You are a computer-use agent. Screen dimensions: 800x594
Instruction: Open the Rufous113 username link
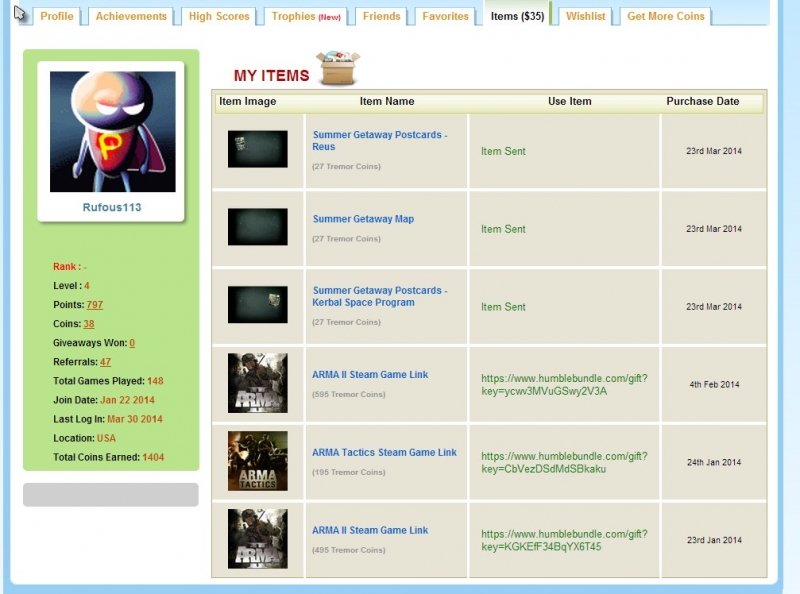[112, 207]
